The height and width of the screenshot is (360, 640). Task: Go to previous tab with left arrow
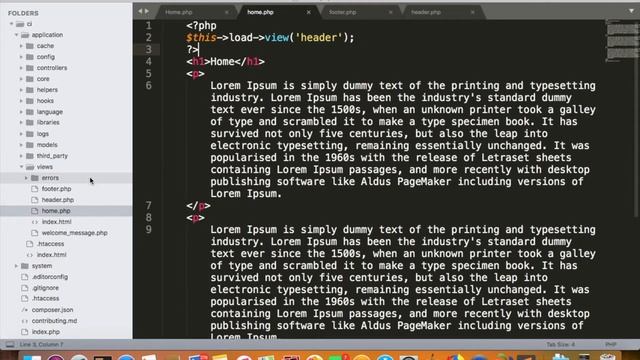(140, 11)
